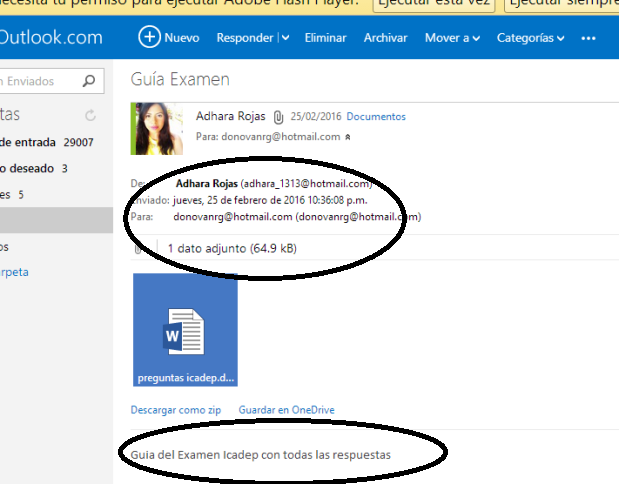Click message body Guia del Examen Icadep
Screen dimensions: 619x484
pos(261,455)
